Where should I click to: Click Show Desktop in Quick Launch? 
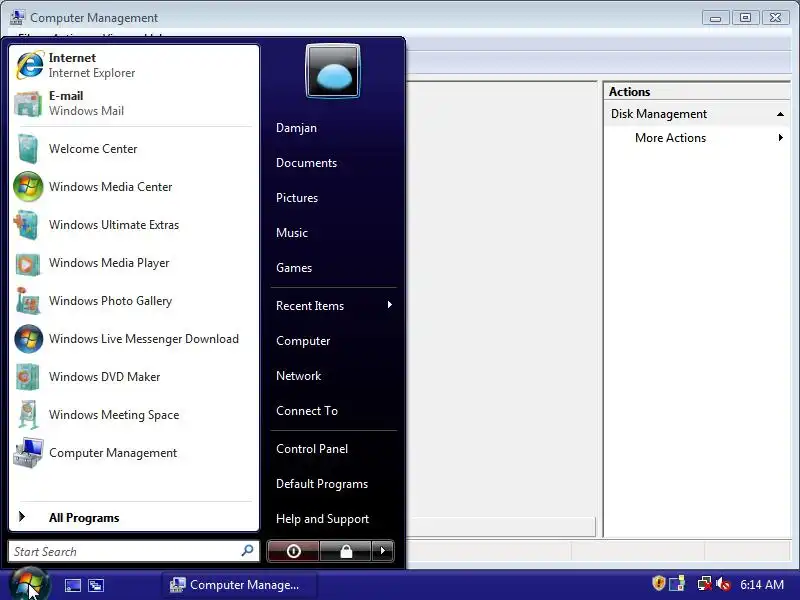pos(72,585)
